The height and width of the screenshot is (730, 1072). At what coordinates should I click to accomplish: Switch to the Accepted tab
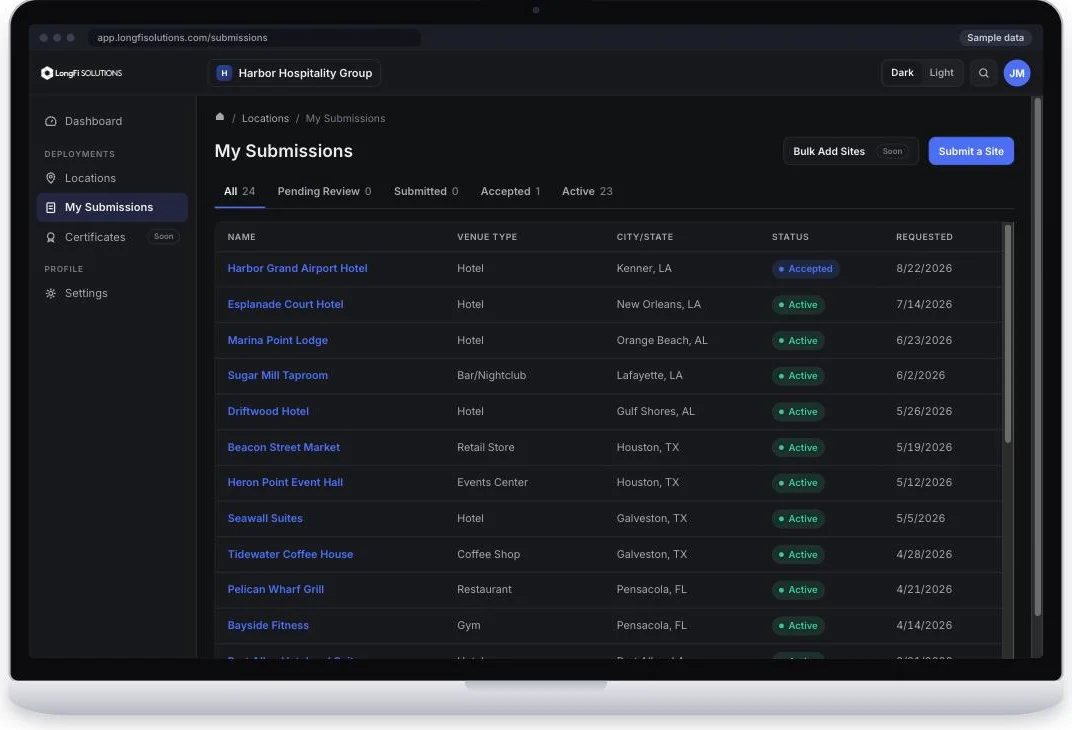tap(510, 191)
